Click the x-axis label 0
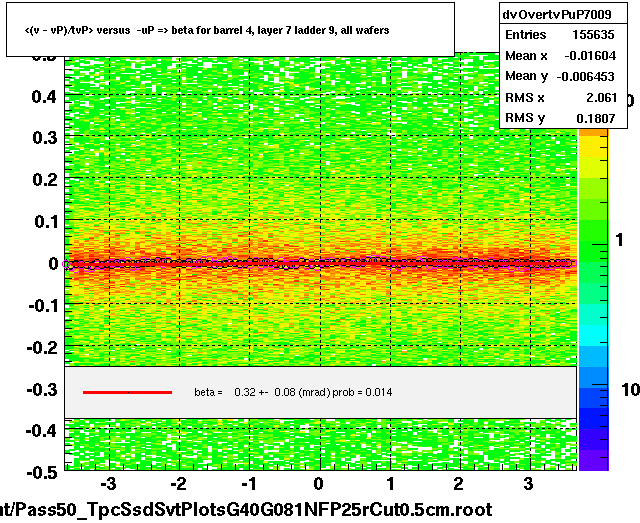Screen dimensions: 640x523 [319, 484]
